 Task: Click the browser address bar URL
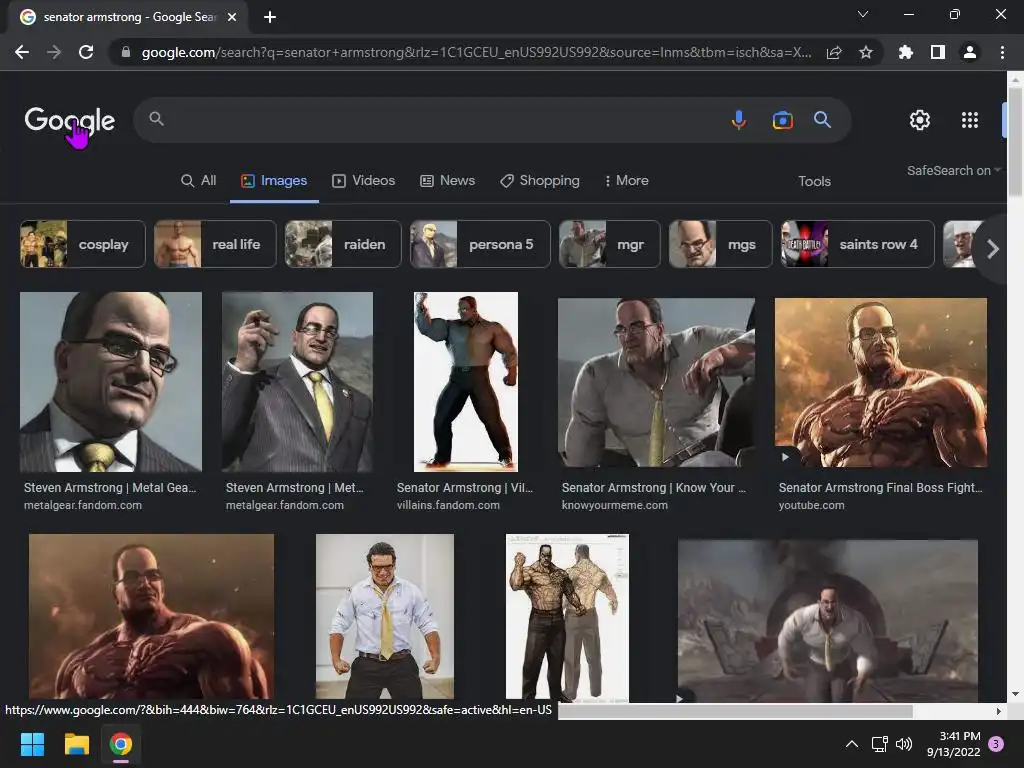click(x=476, y=52)
